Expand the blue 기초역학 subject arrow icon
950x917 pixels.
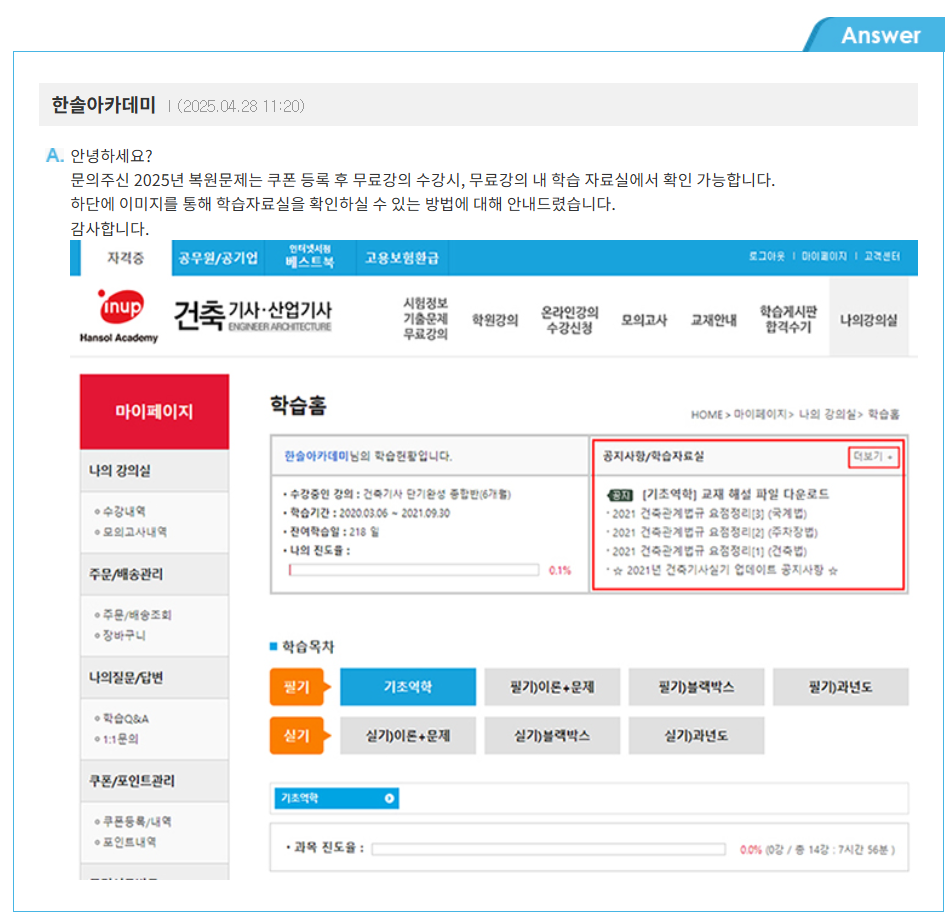[x=390, y=798]
